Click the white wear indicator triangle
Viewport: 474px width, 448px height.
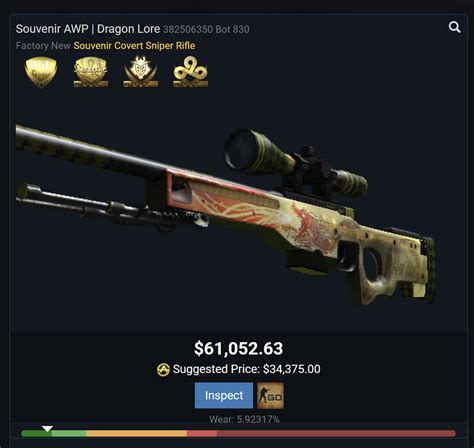(x=47, y=429)
